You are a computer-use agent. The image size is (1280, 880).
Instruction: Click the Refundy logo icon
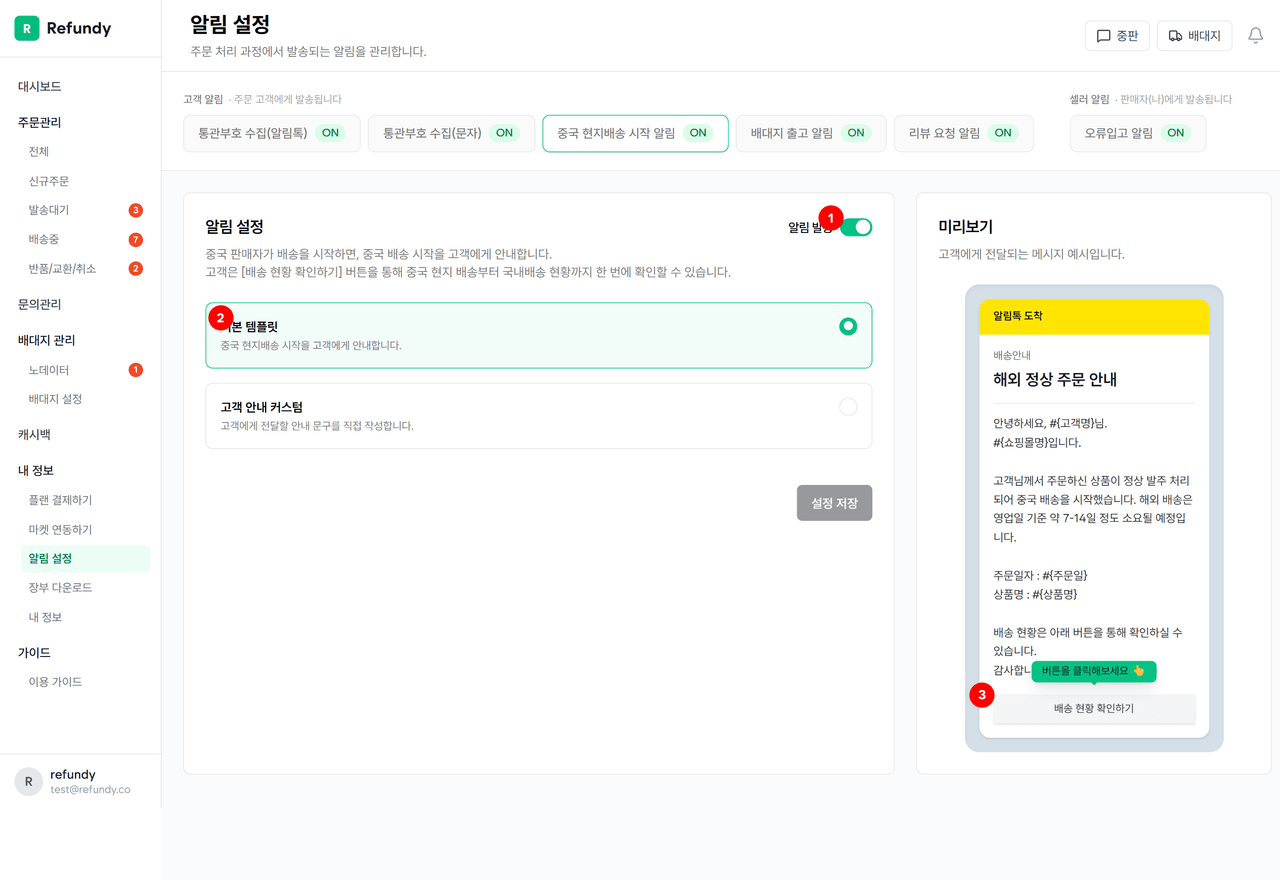click(x=27, y=28)
